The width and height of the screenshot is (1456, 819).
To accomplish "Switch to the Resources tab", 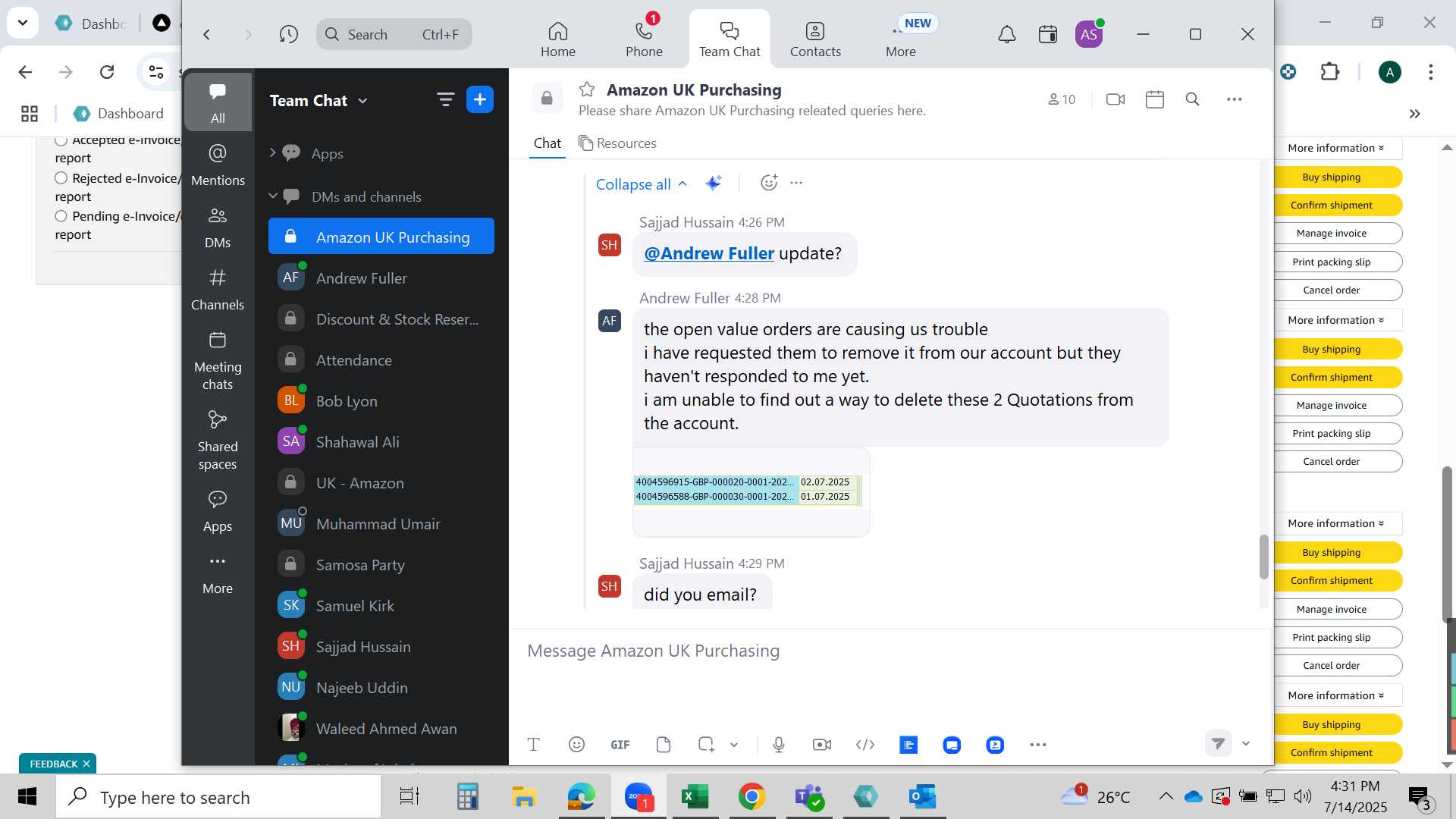I will click(x=617, y=143).
